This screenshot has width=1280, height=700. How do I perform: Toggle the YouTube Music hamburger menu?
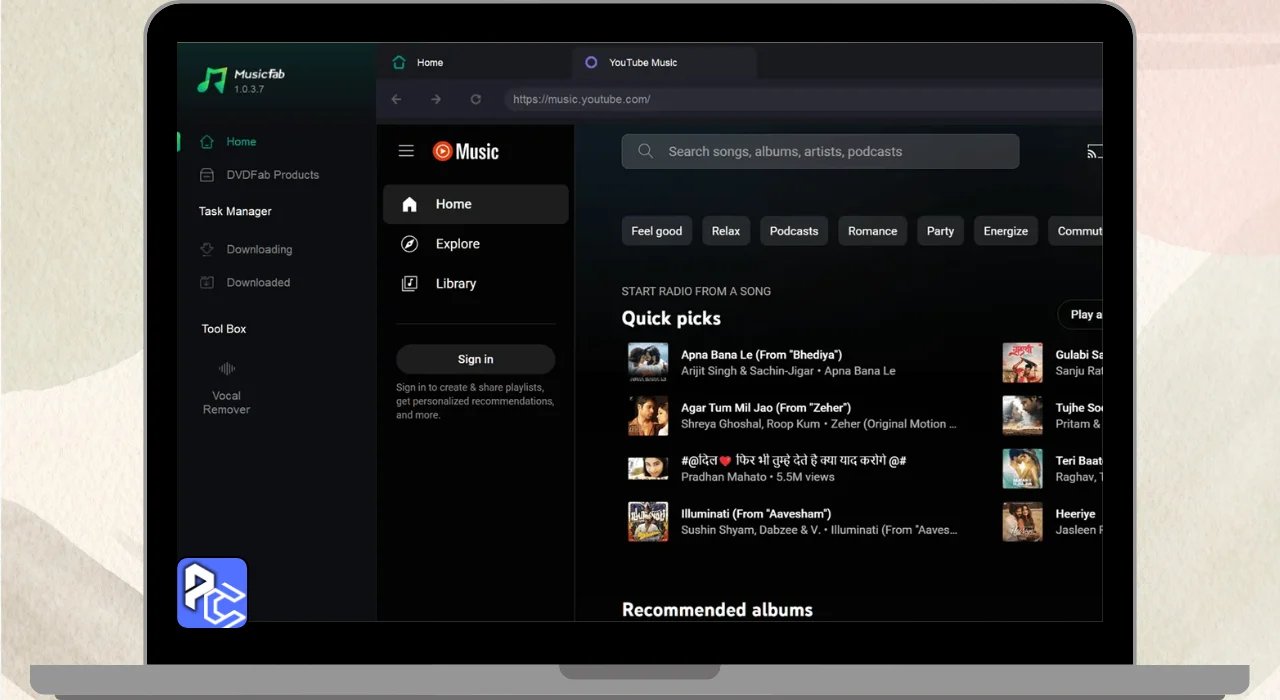point(406,151)
